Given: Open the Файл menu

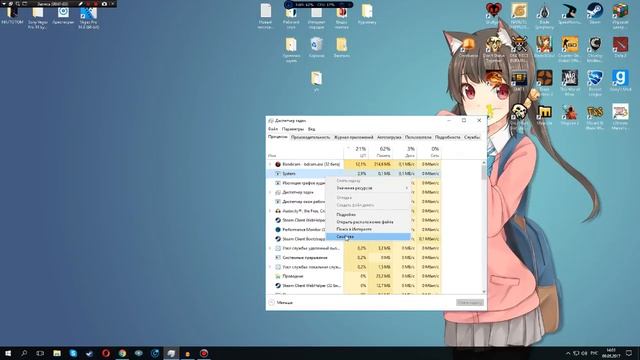Looking at the screenshot, I should pyautogui.click(x=273, y=129).
